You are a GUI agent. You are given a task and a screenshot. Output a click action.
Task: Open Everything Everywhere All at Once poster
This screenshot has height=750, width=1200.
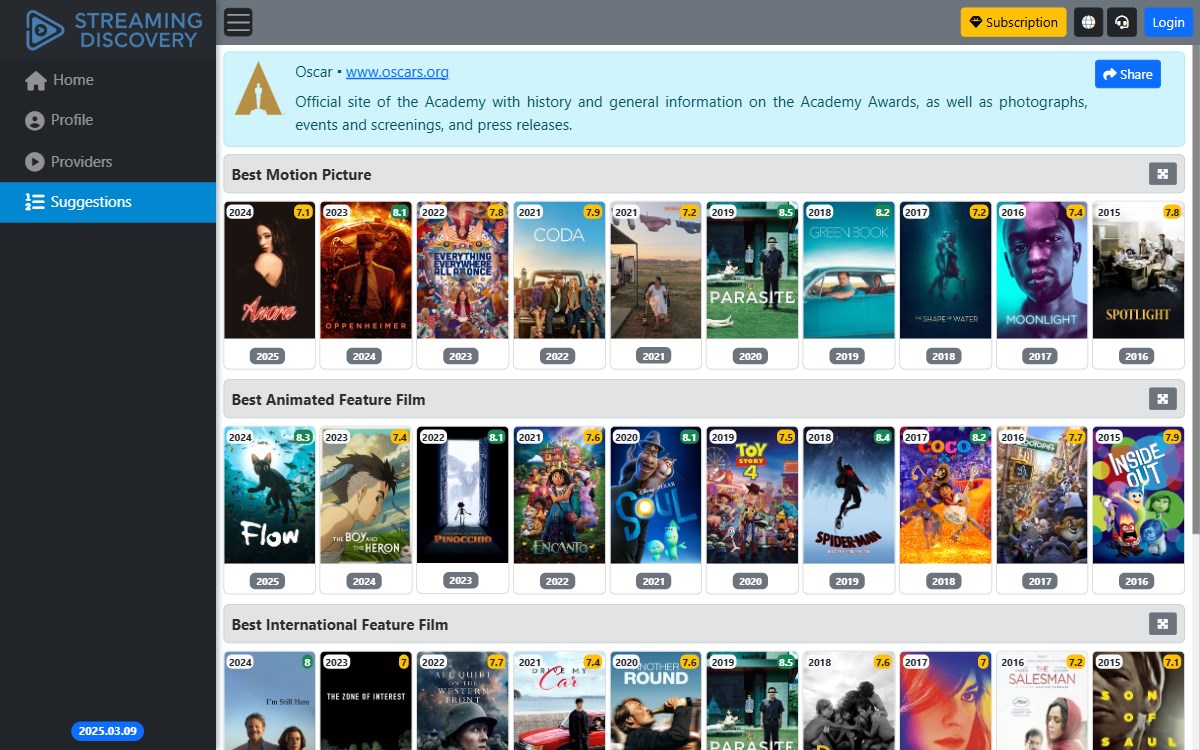[461, 270]
